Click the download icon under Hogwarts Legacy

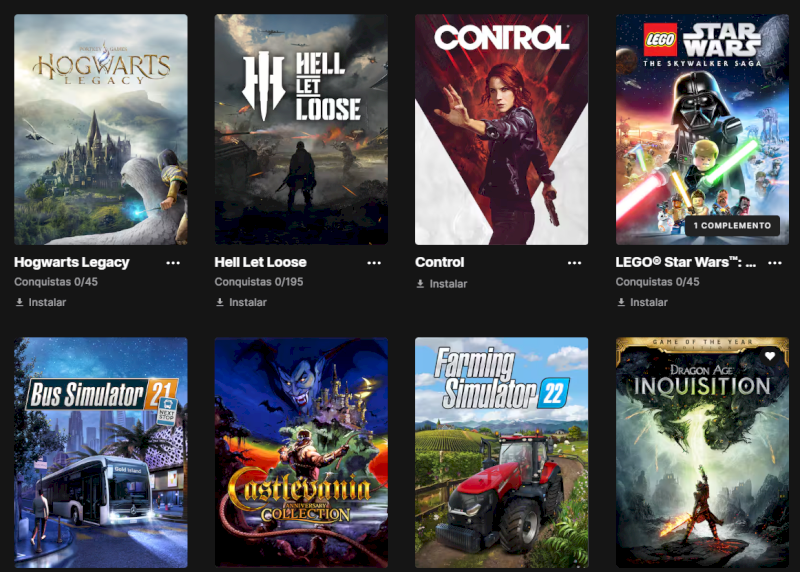19,302
